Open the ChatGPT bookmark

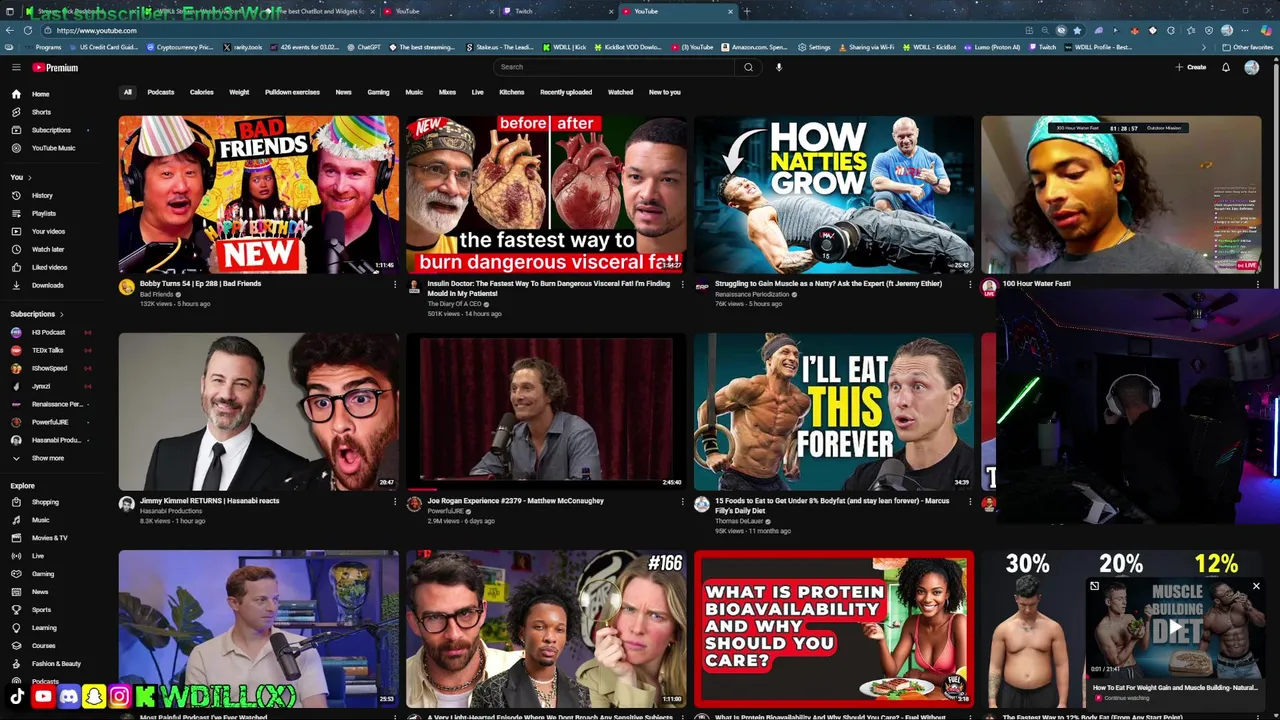click(364, 47)
